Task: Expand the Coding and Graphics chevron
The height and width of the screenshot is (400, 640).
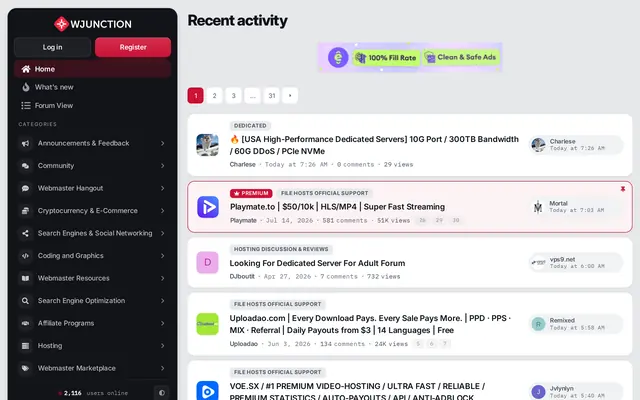Action: click(162, 256)
